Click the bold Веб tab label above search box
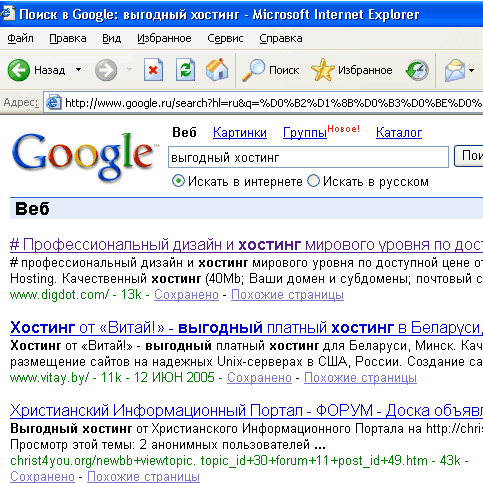 (x=184, y=132)
